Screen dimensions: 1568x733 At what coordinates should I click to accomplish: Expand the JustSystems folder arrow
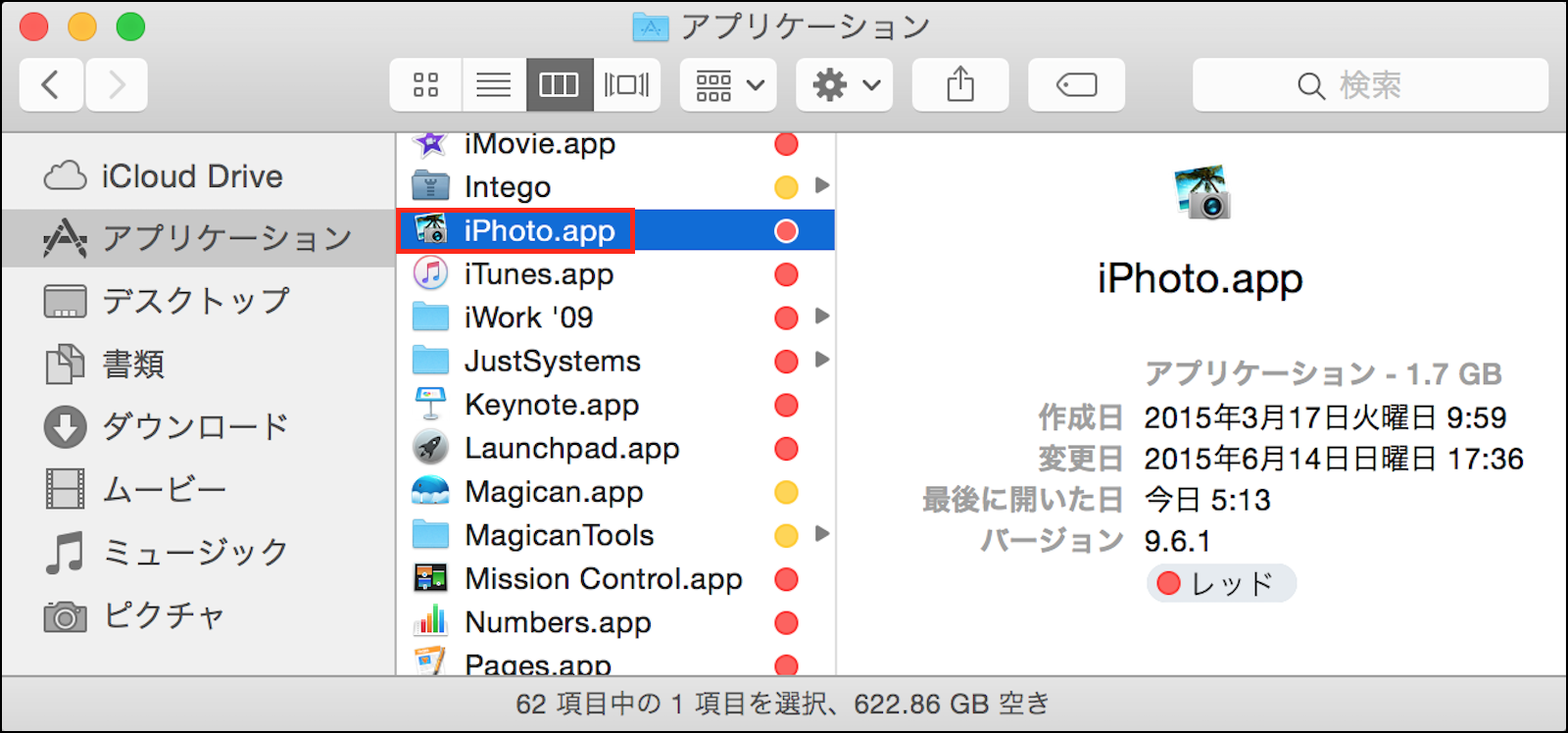pos(822,360)
